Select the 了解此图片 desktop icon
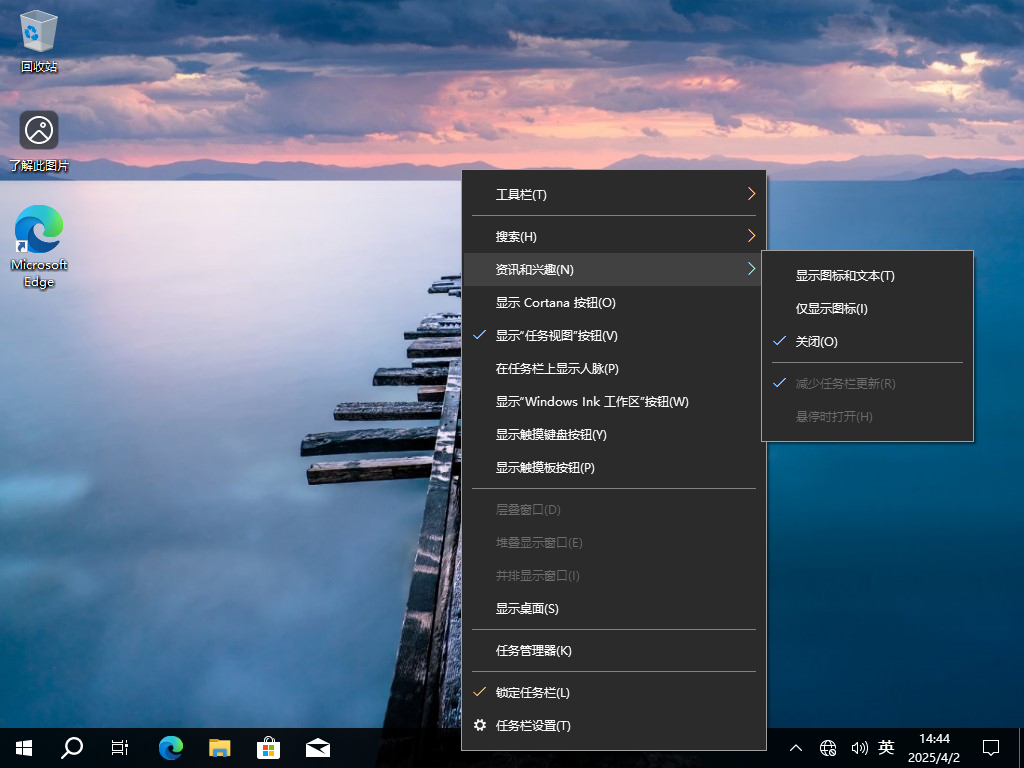1024x768 pixels. coord(39,140)
